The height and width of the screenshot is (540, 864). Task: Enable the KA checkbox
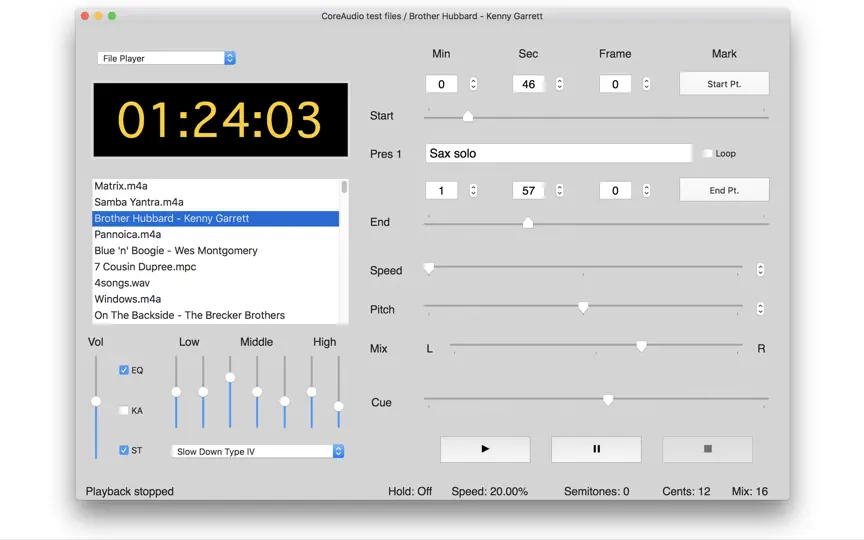124,411
